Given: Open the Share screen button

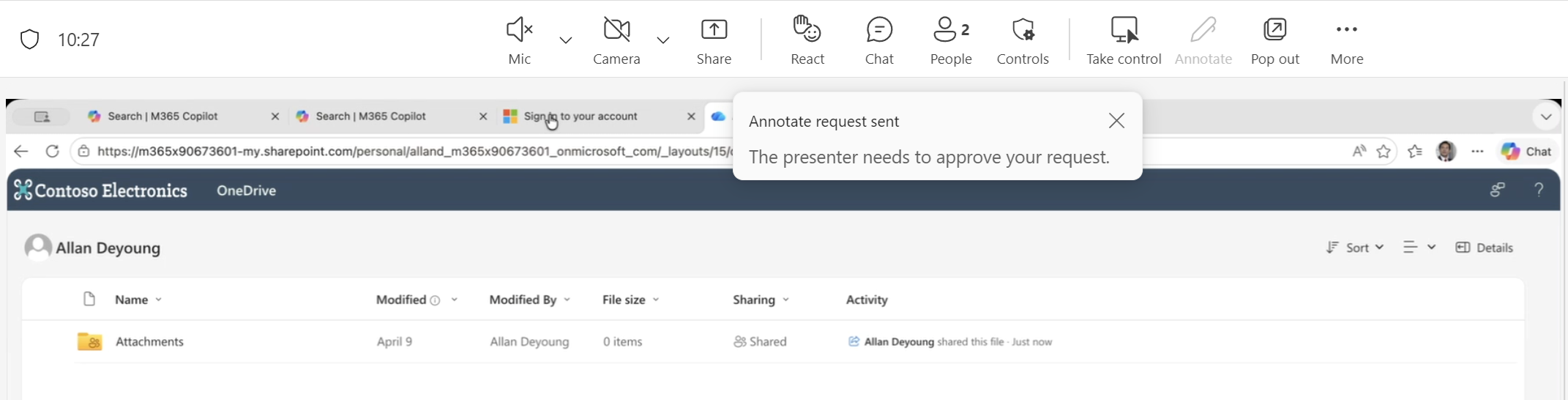Looking at the screenshot, I should click(x=714, y=40).
